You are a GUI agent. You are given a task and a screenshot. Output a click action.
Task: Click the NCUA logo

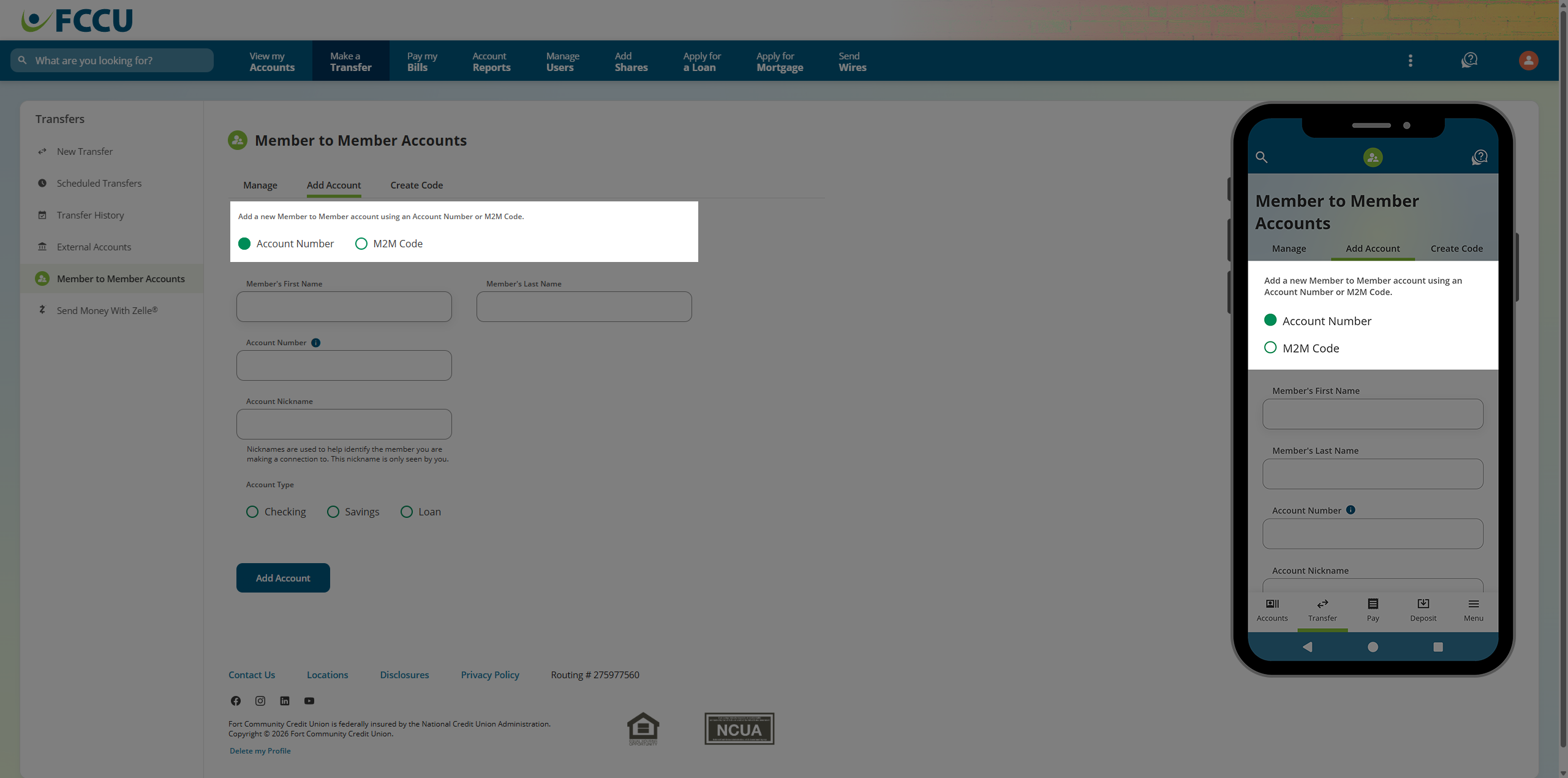[x=739, y=728]
